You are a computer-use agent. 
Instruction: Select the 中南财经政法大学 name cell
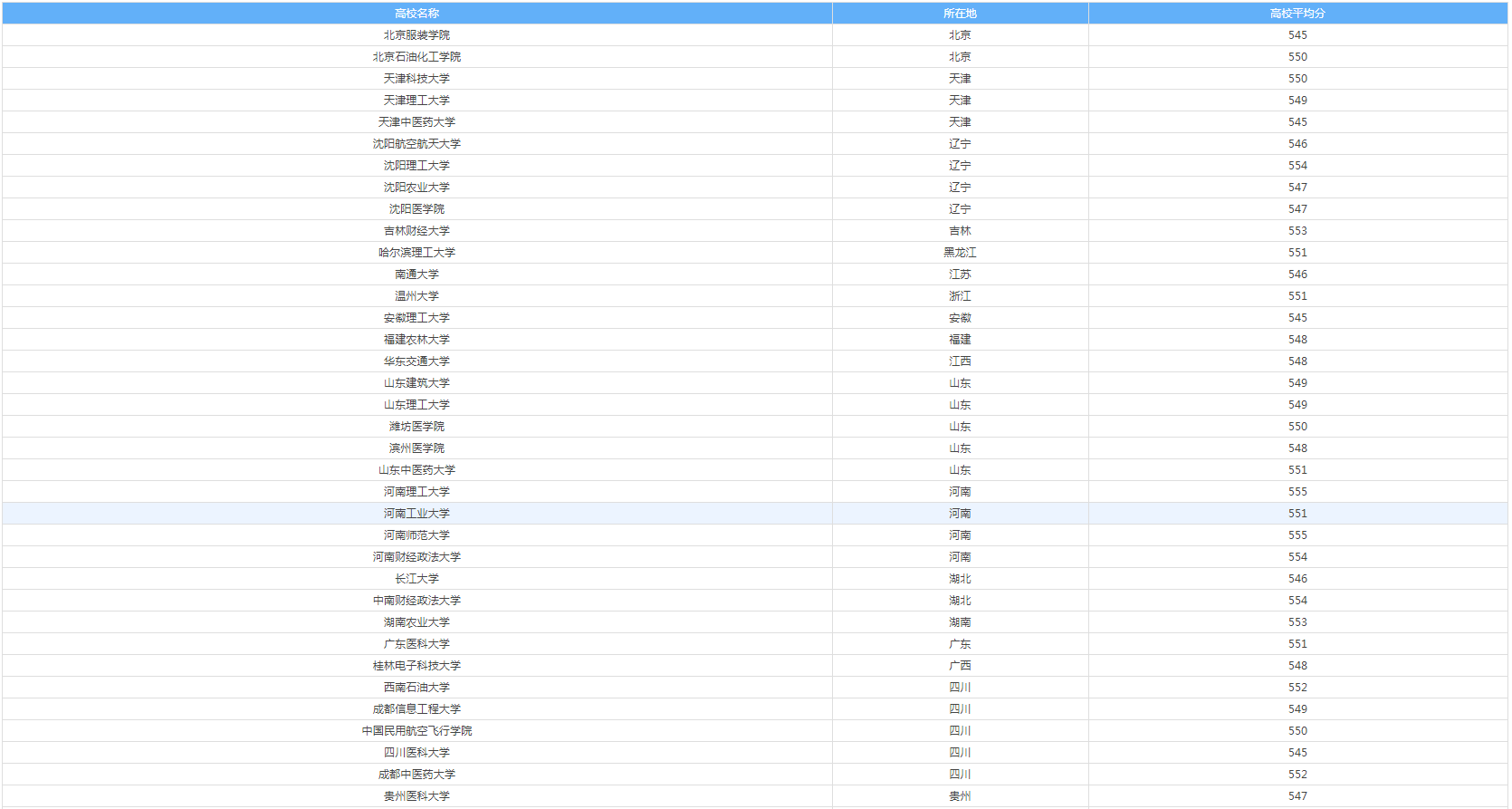[416, 601]
